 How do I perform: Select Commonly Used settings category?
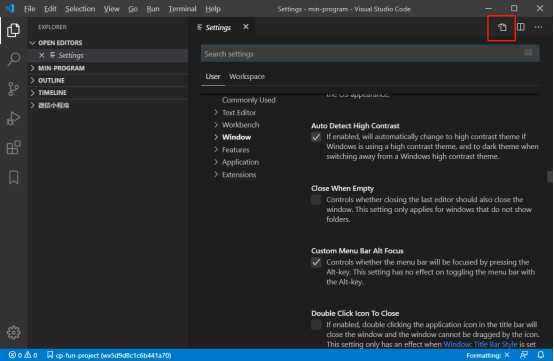pos(249,100)
